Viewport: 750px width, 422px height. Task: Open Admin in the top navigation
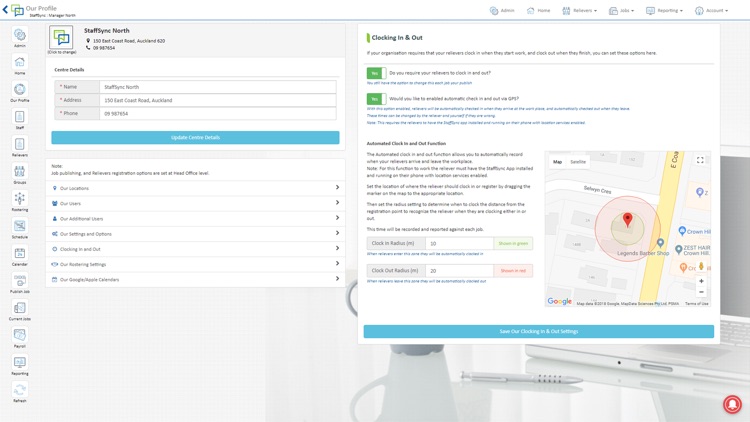pos(502,11)
